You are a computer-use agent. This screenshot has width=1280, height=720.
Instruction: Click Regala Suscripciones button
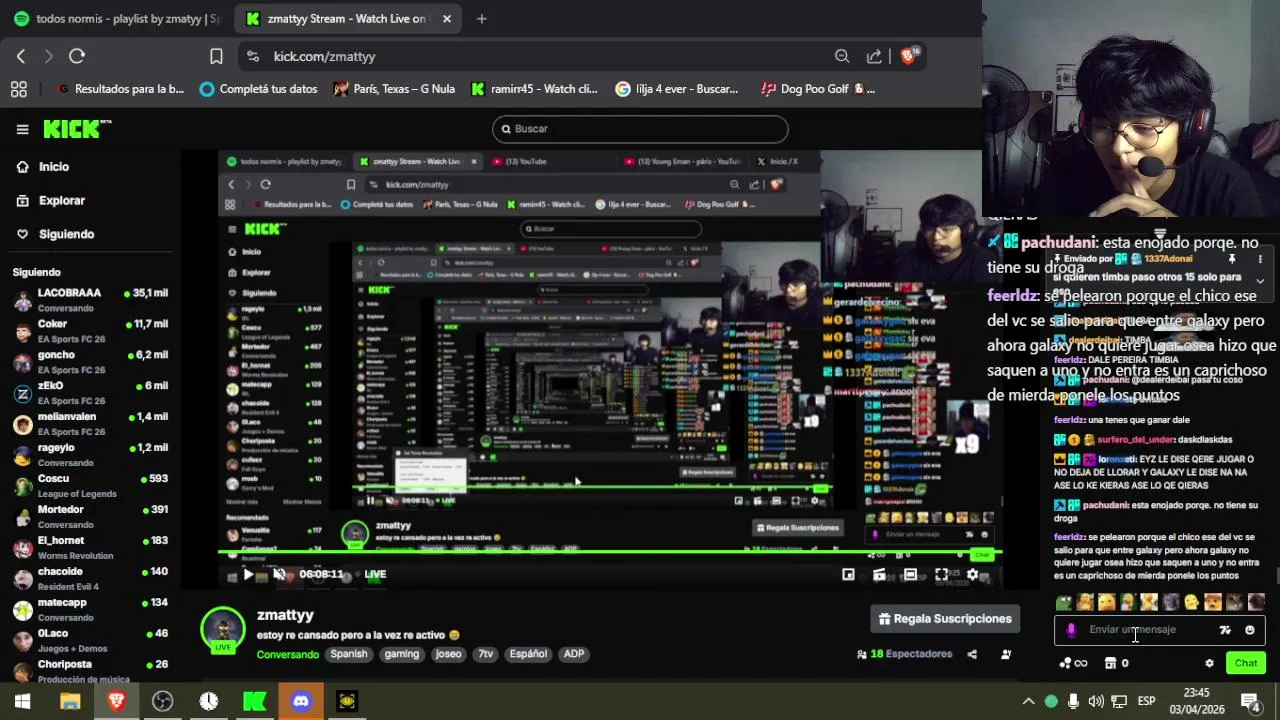(x=945, y=619)
